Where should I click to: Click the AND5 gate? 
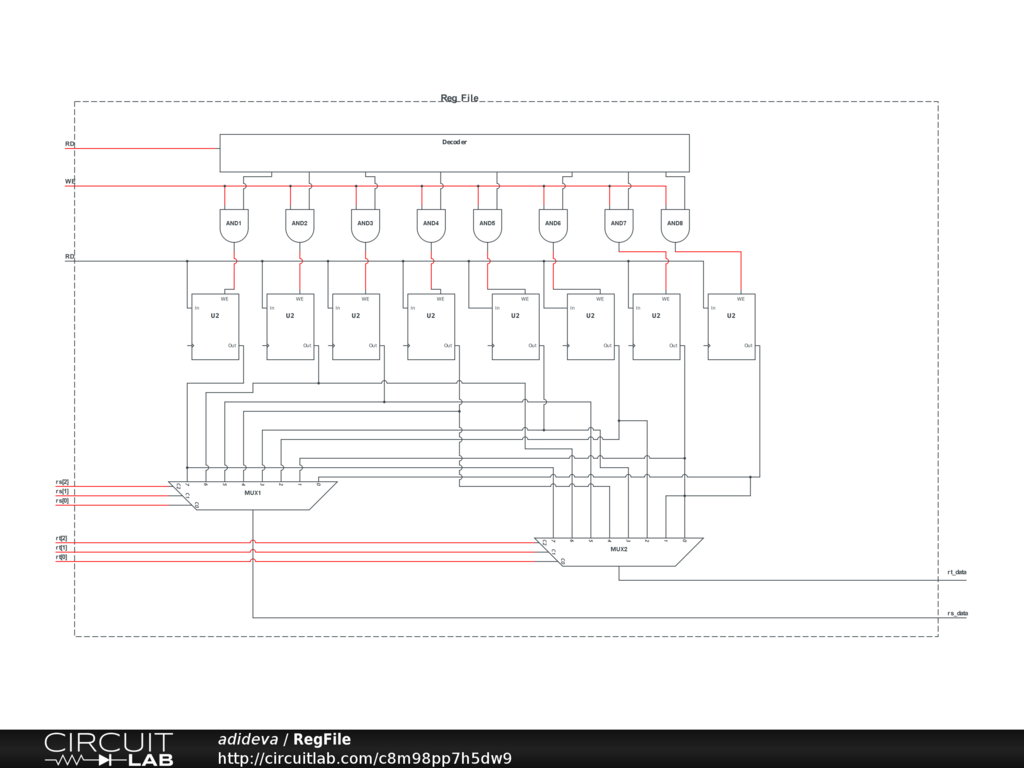pos(487,225)
